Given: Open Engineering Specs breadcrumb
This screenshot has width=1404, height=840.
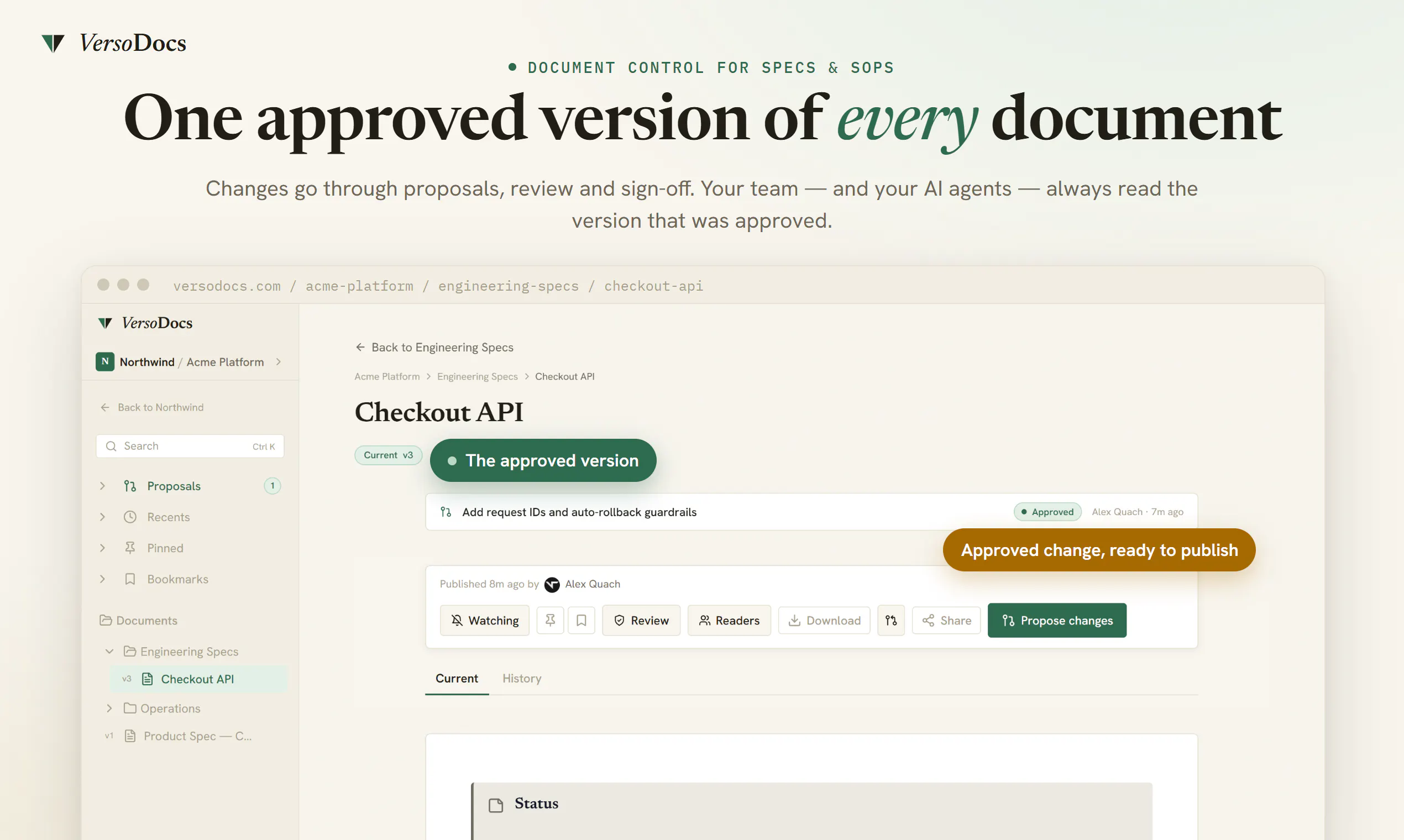Looking at the screenshot, I should (x=477, y=376).
